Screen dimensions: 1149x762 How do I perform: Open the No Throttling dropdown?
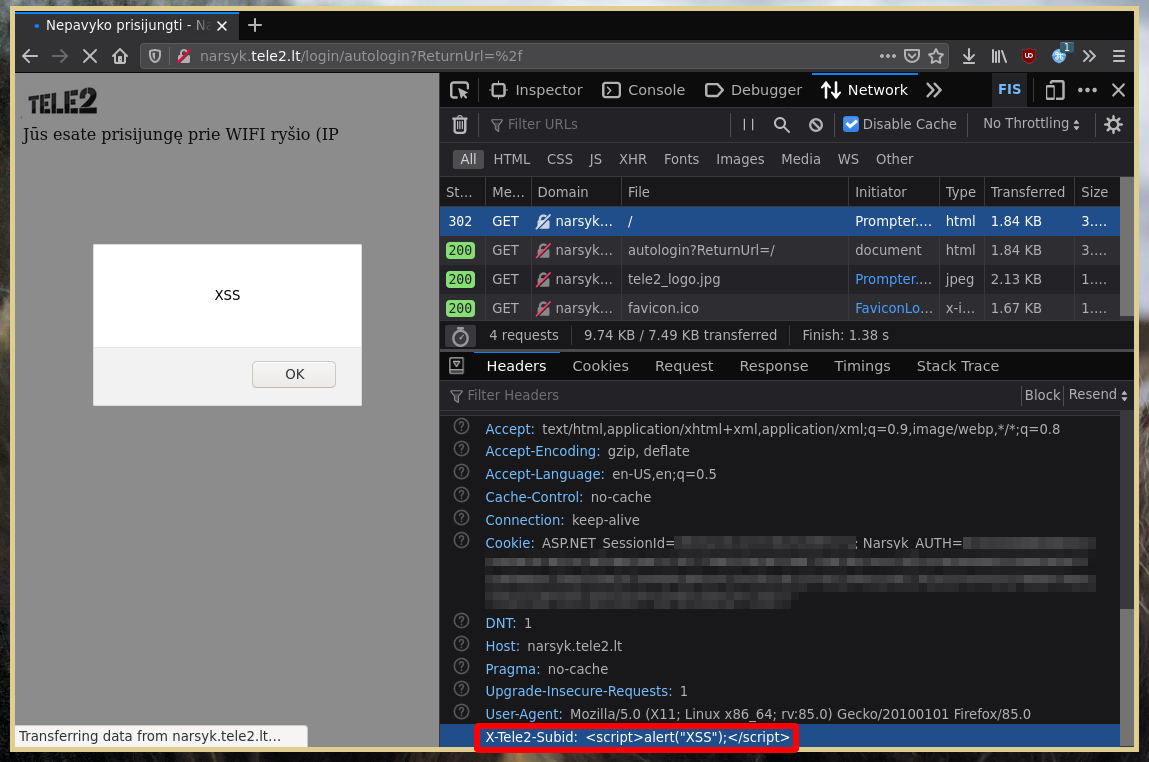pos(1032,124)
